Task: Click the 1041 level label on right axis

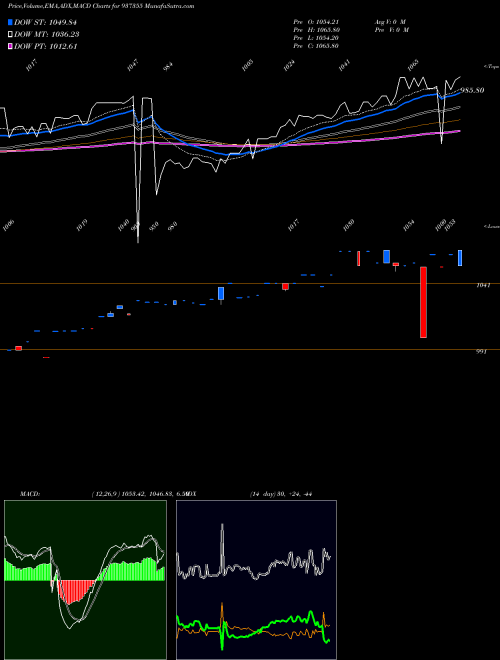Action: coord(483,285)
